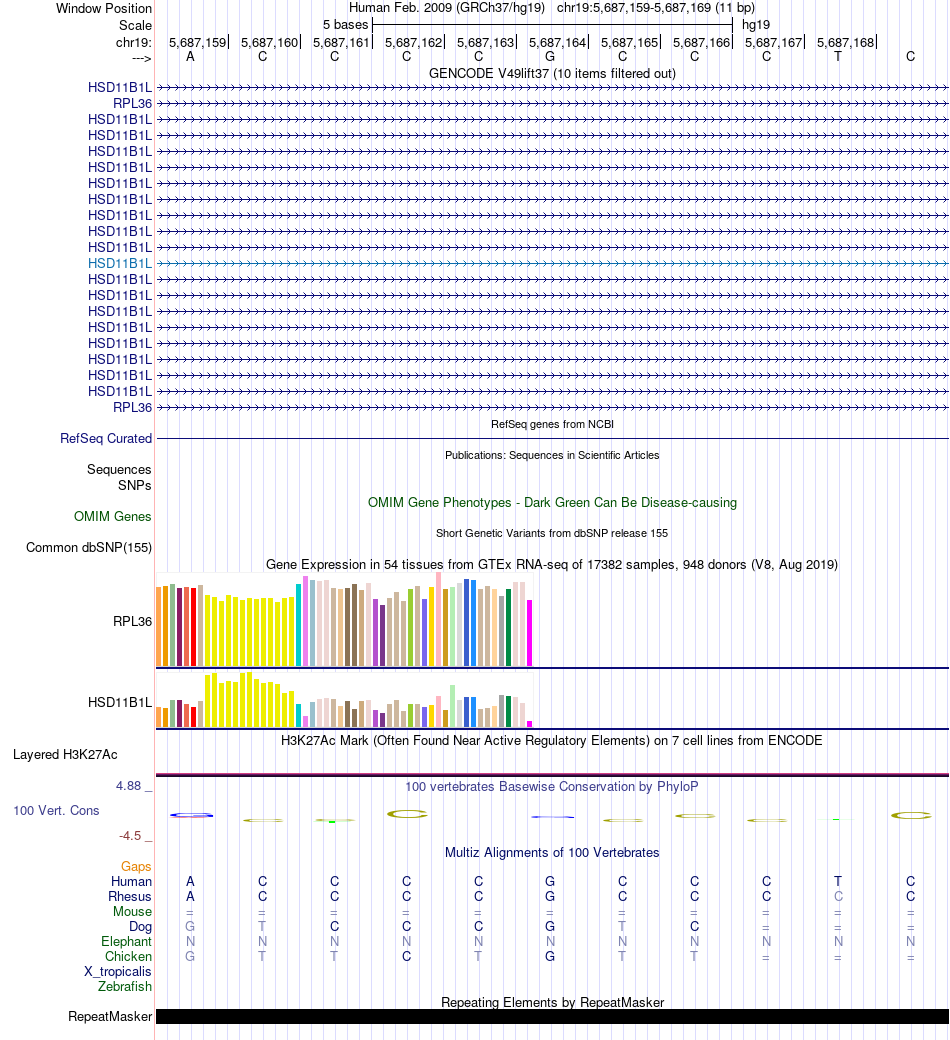The width and height of the screenshot is (950, 1040).
Task: Click the T in the Human alignment row
Action: 838,881
